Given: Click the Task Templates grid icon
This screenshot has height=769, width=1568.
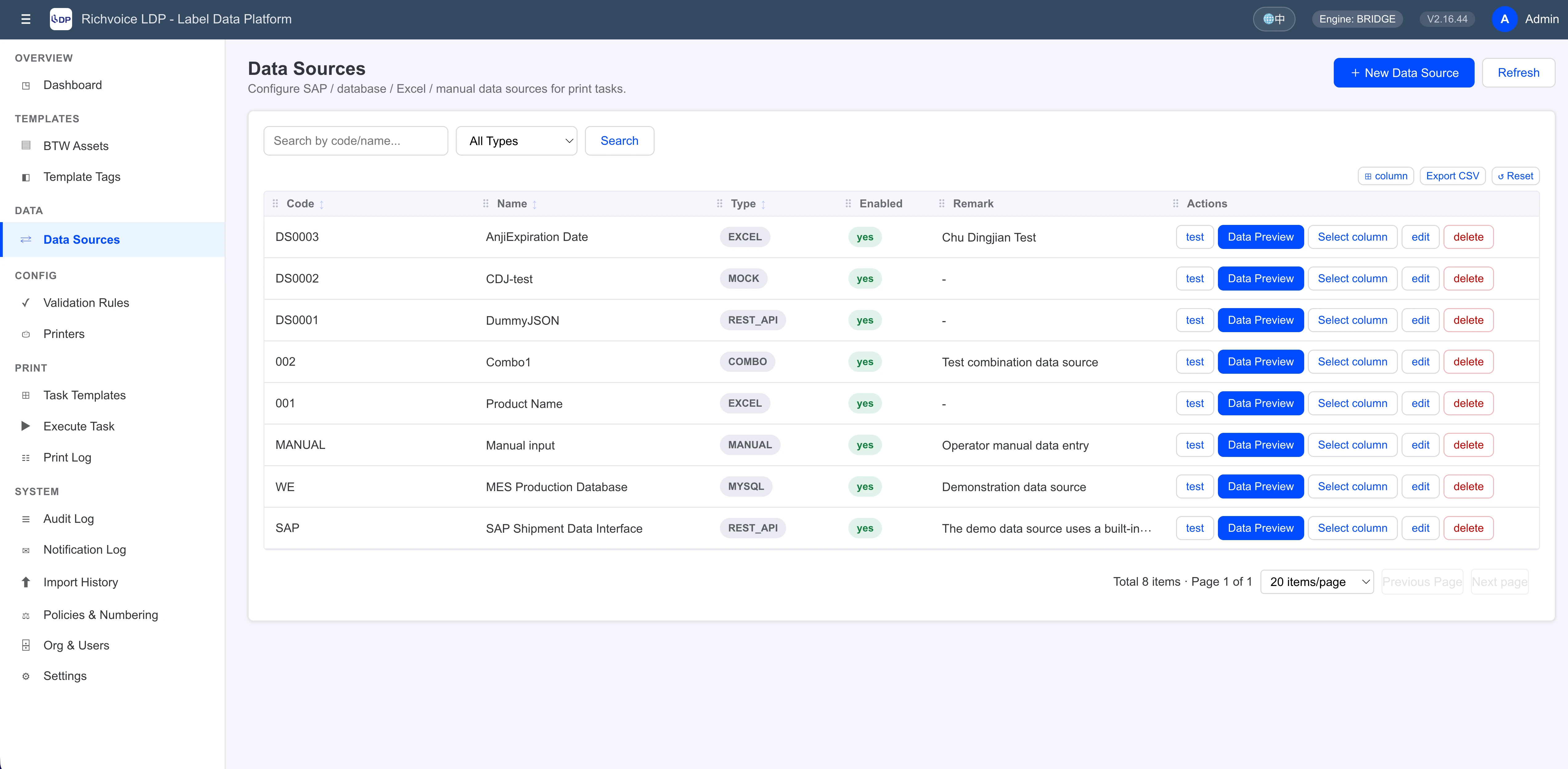Looking at the screenshot, I should pos(26,396).
